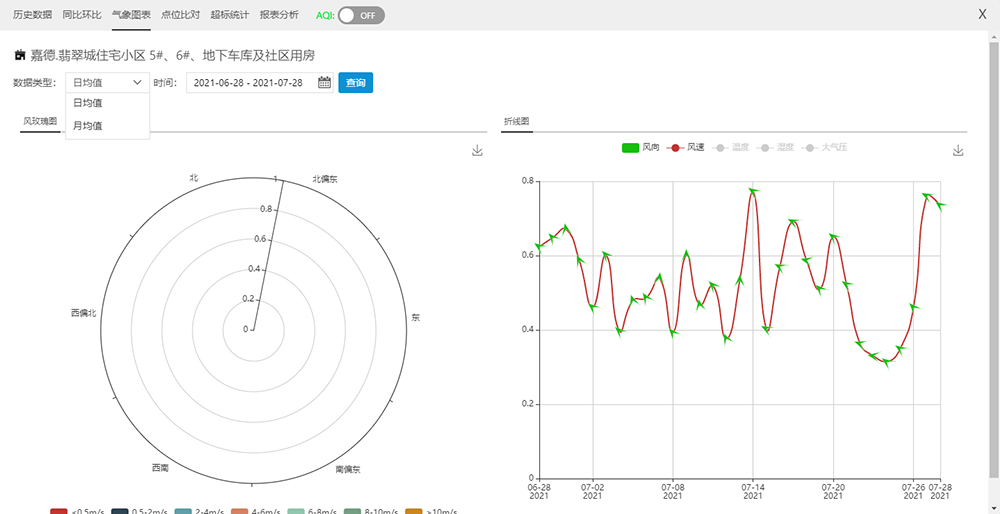Switch the AQI toggle on
1000x514 pixels.
click(360, 15)
